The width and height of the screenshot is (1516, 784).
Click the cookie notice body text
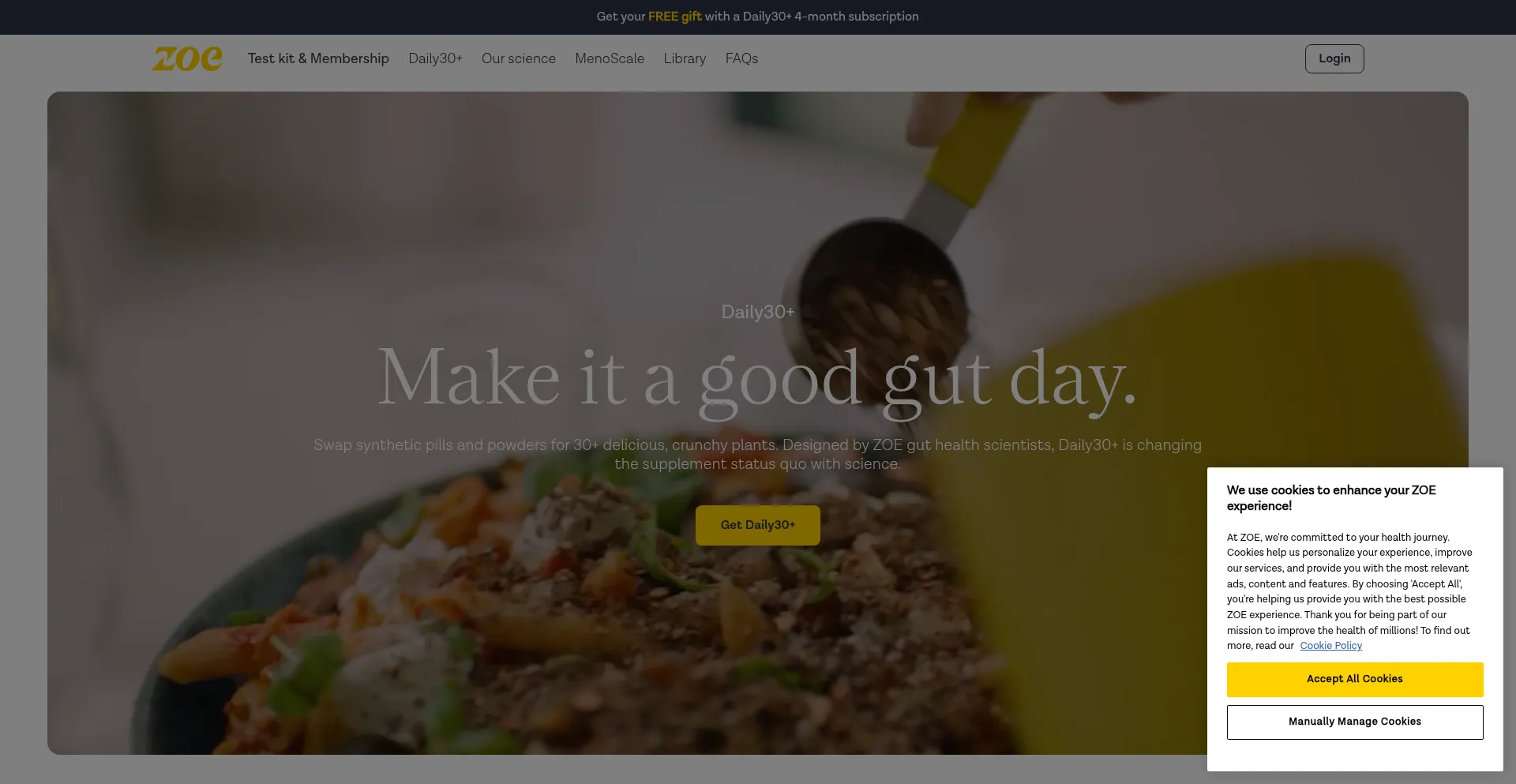[x=1349, y=591]
